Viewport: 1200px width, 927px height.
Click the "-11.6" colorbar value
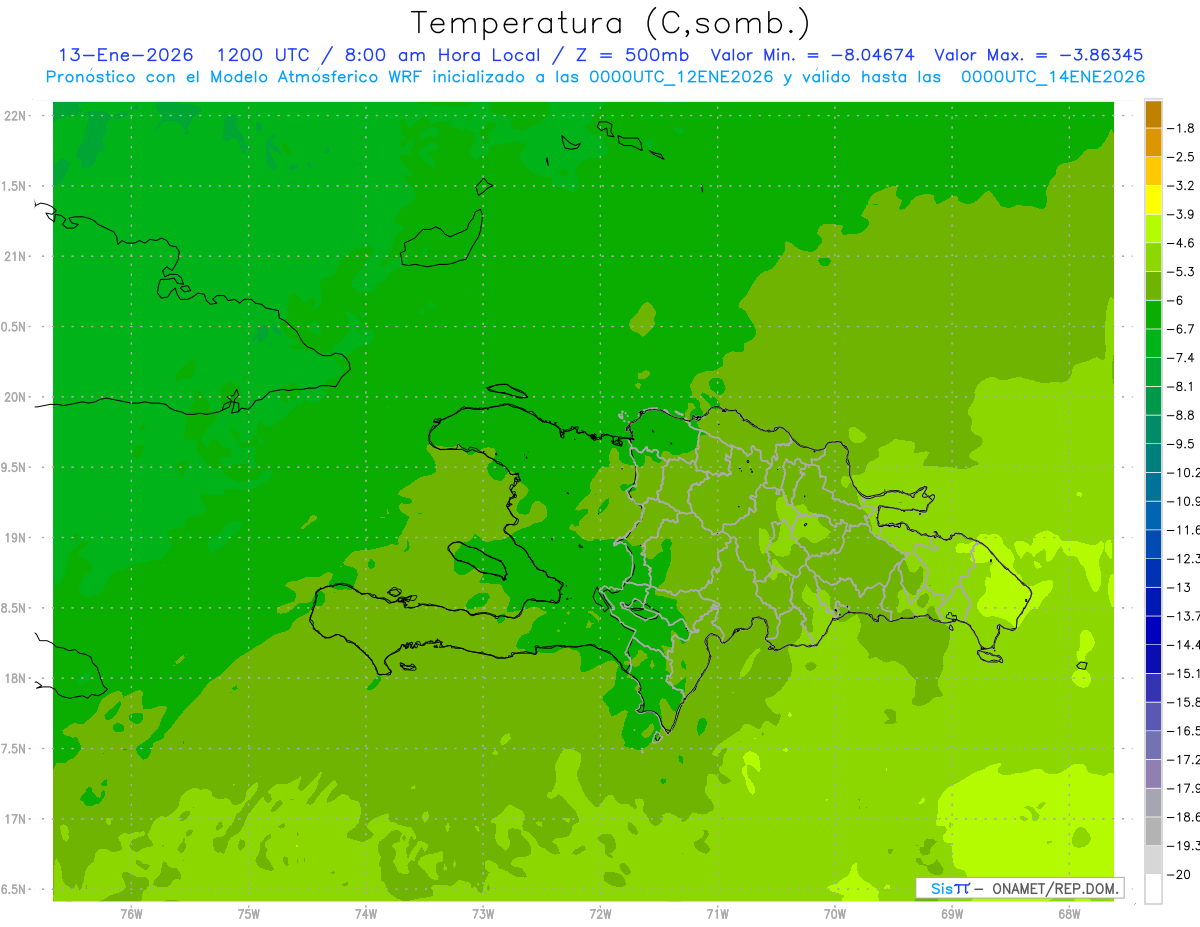1183,529
